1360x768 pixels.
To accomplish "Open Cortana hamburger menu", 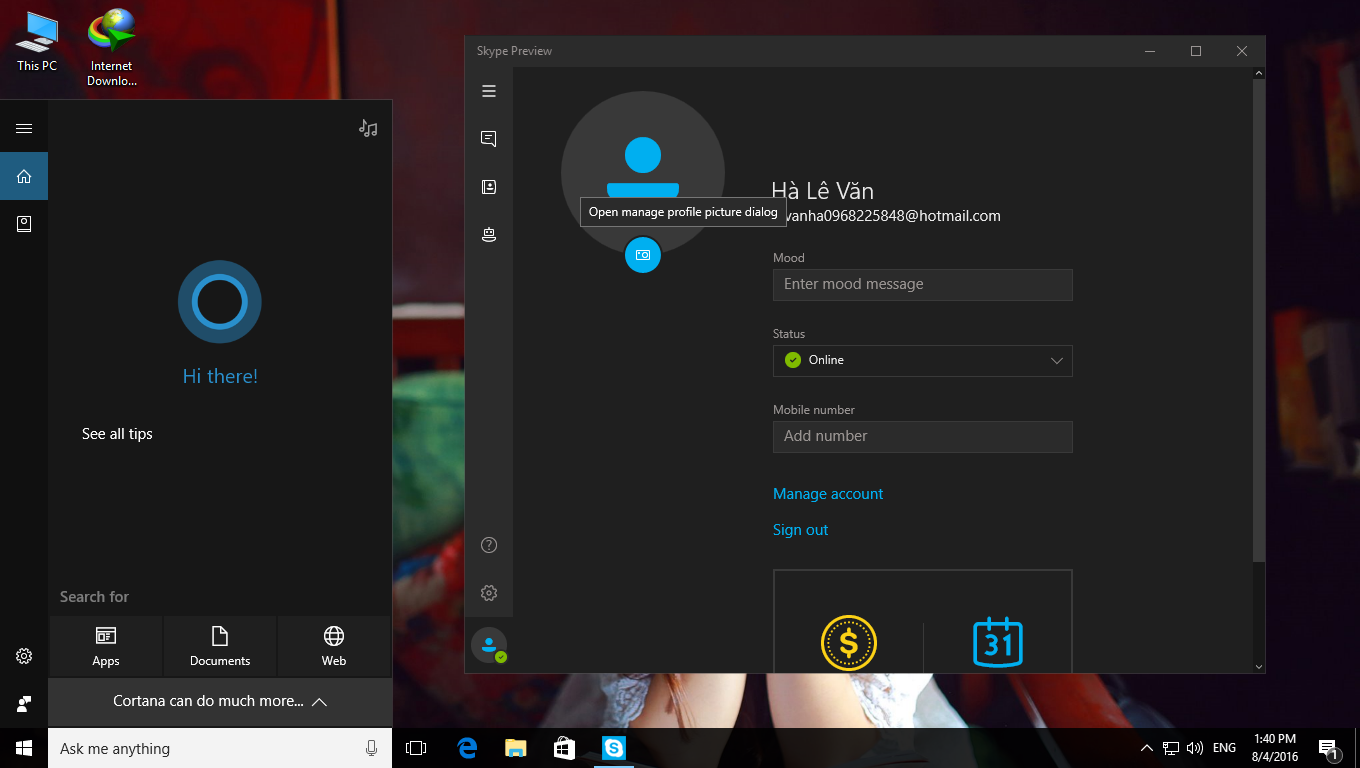I will click(x=24, y=128).
